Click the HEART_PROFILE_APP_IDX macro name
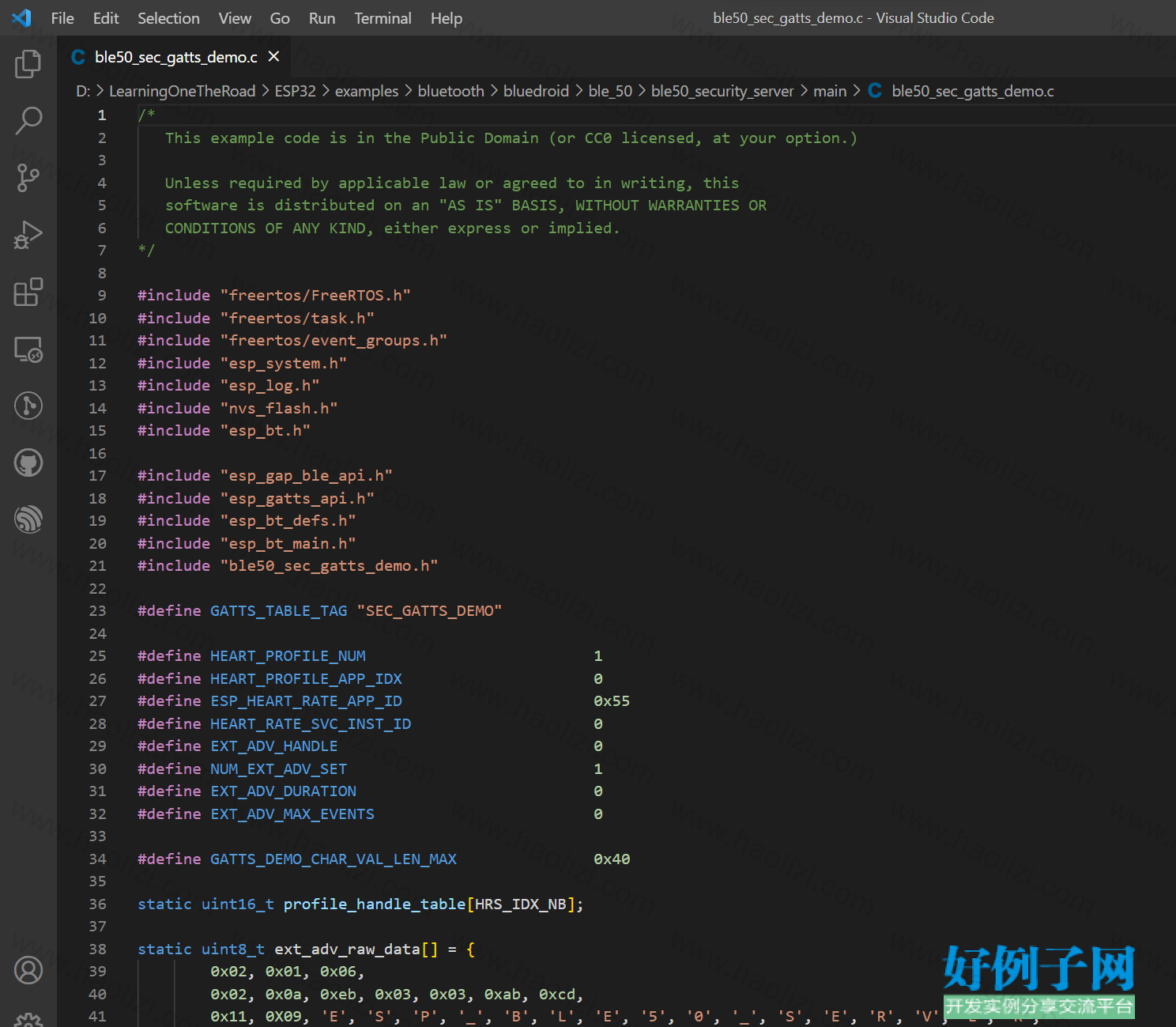 (x=306, y=678)
